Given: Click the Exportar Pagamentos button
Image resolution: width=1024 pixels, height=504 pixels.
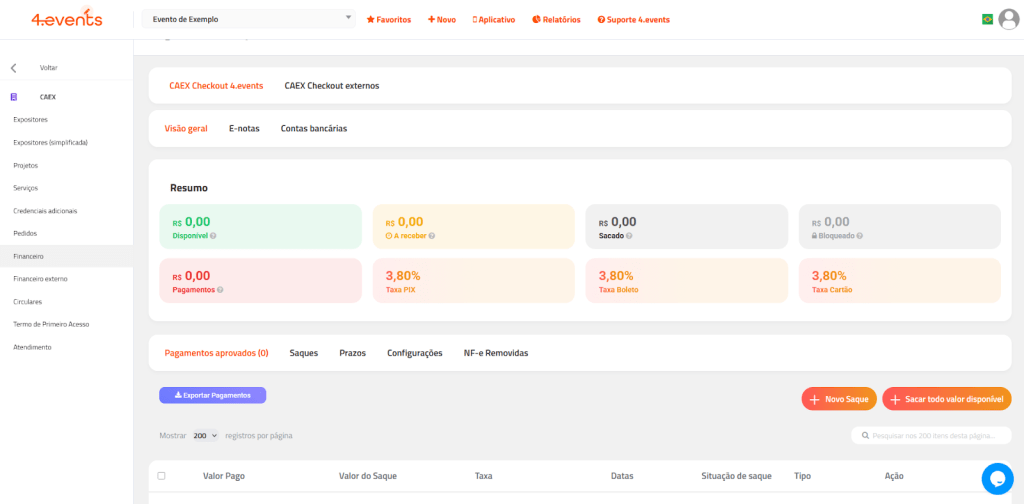Looking at the screenshot, I should [212, 395].
